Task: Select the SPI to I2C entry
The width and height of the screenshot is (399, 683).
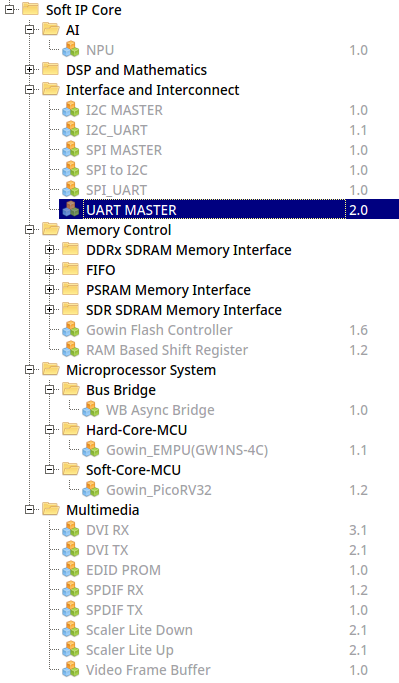Action: pyautogui.click(x=117, y=170)
